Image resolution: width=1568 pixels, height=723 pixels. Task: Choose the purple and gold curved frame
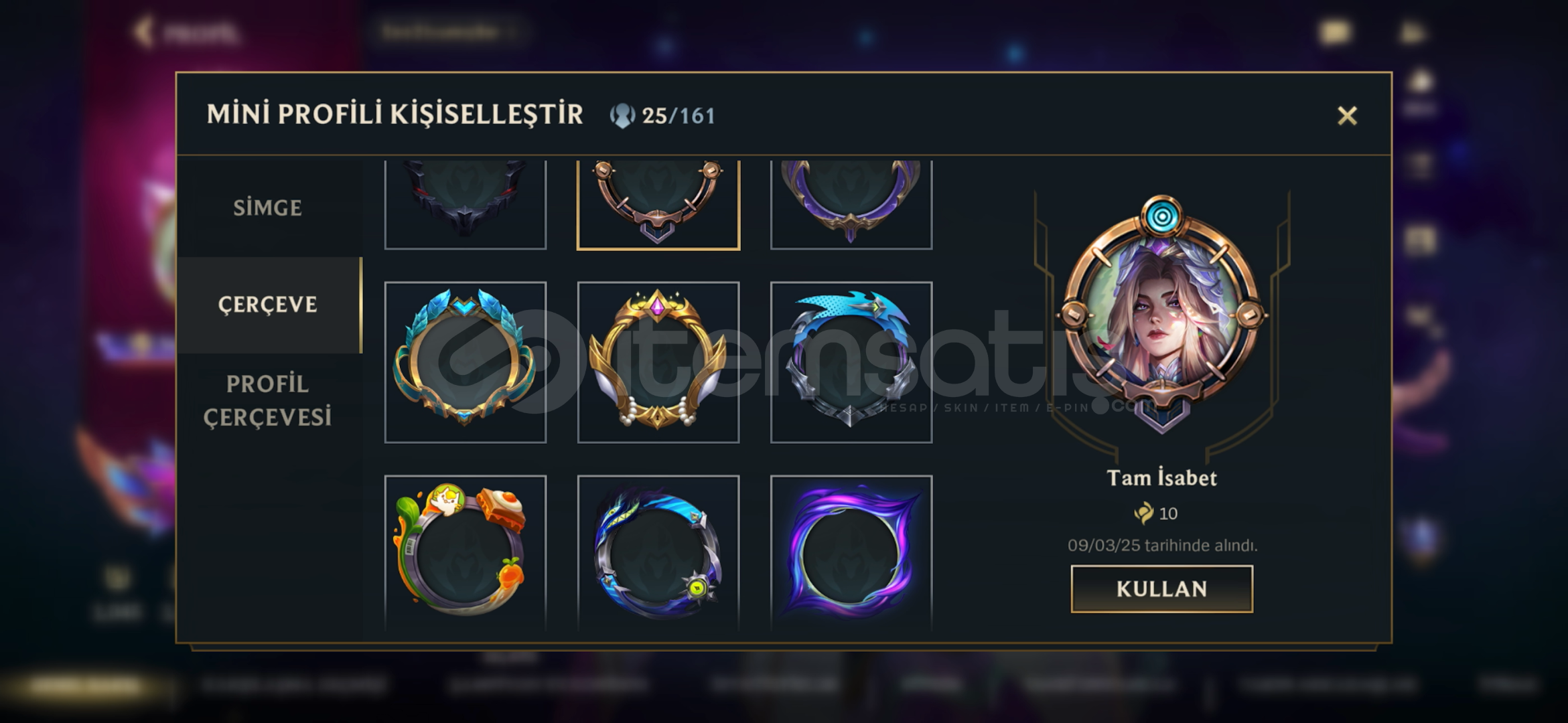coord(851,204)
